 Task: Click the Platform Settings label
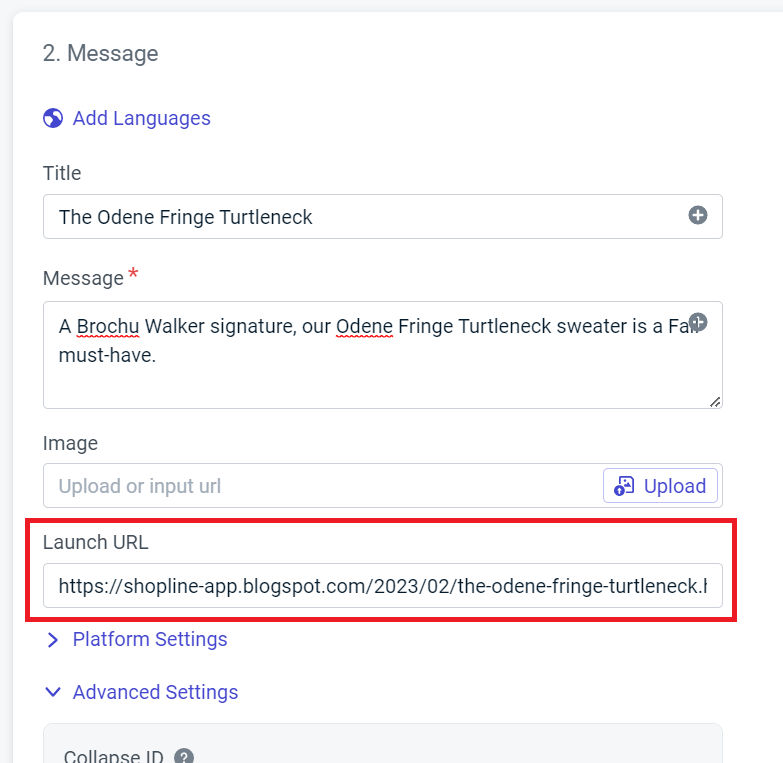coord(150,640)
